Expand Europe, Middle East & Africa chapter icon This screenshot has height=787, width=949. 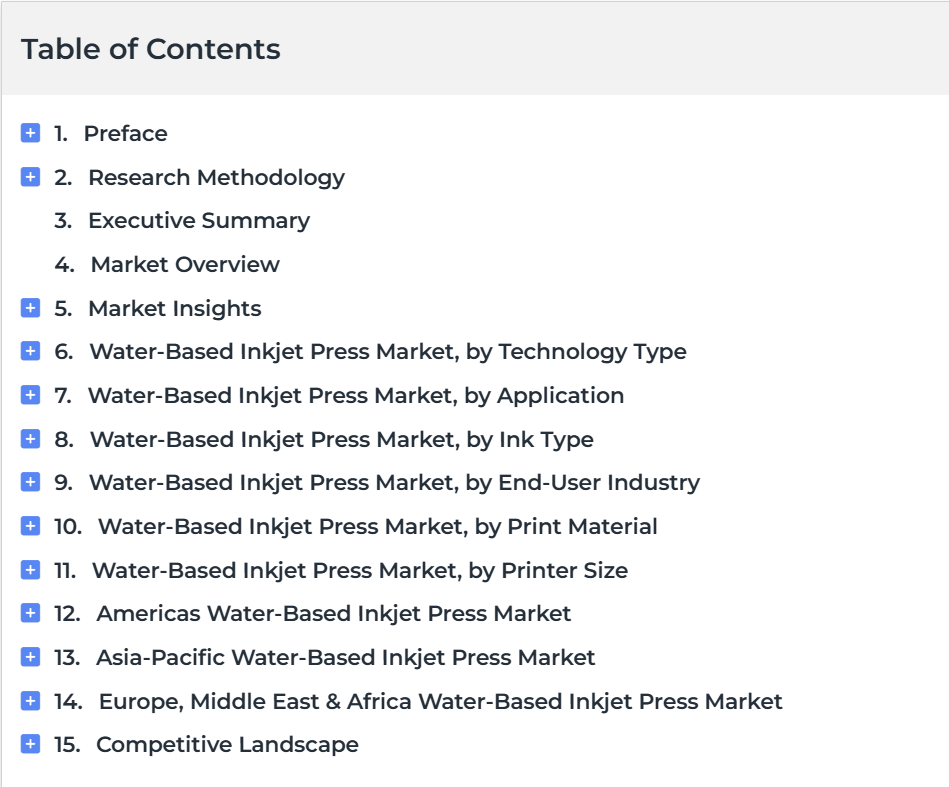30,700
